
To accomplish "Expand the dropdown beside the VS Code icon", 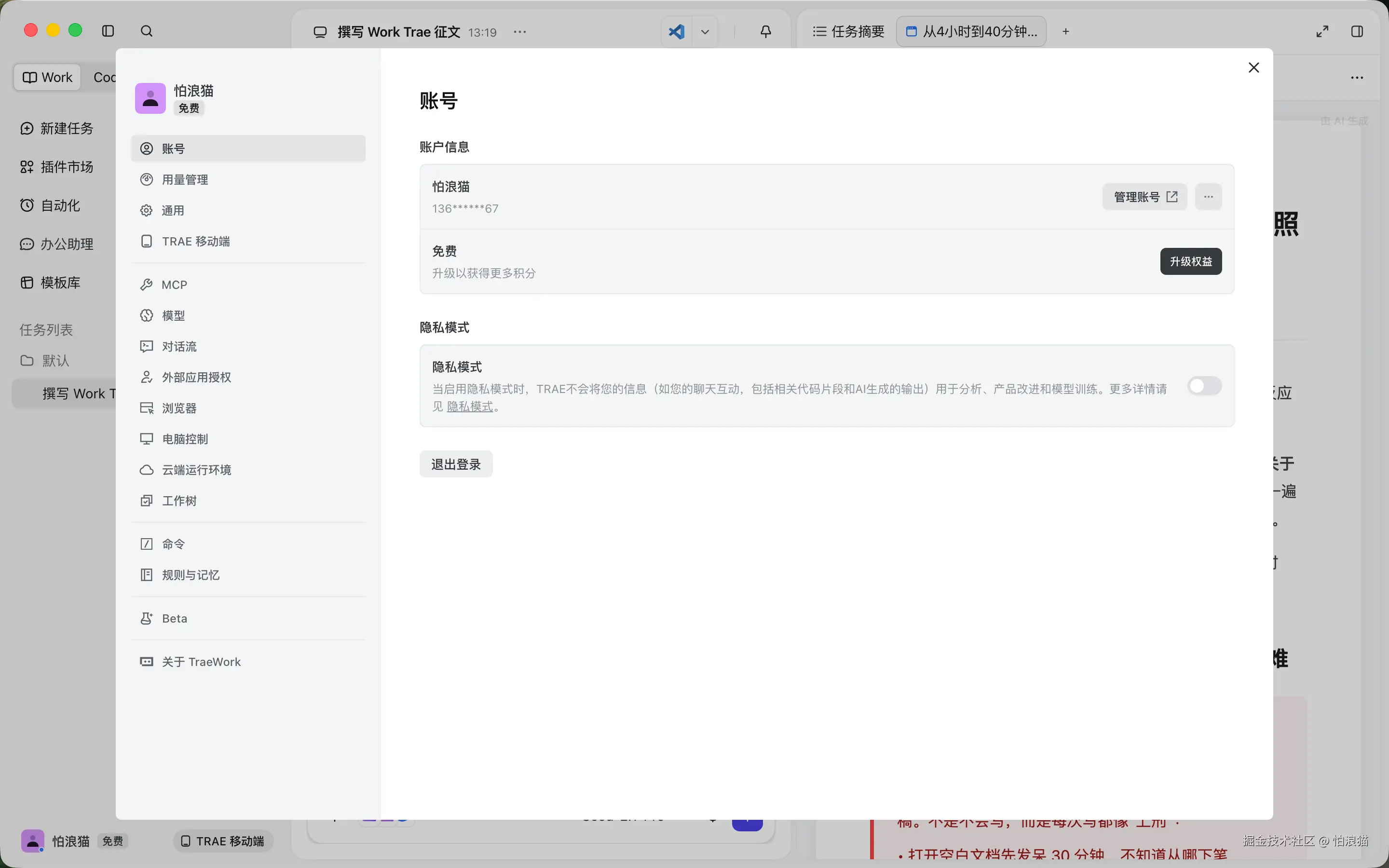I will coord(705,31).
